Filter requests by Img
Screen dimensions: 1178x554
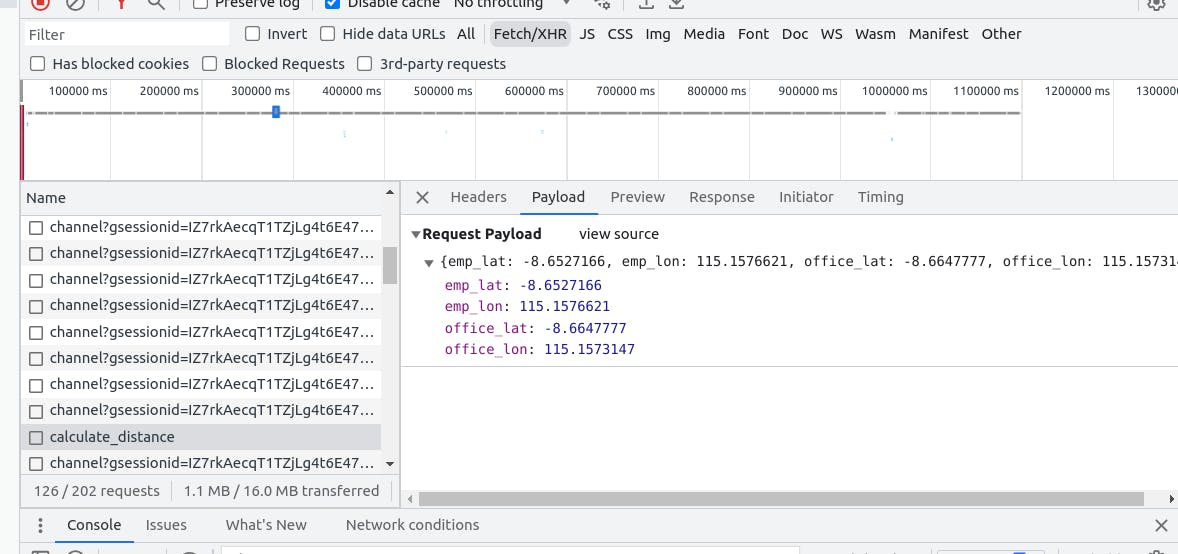coord(657,34)
